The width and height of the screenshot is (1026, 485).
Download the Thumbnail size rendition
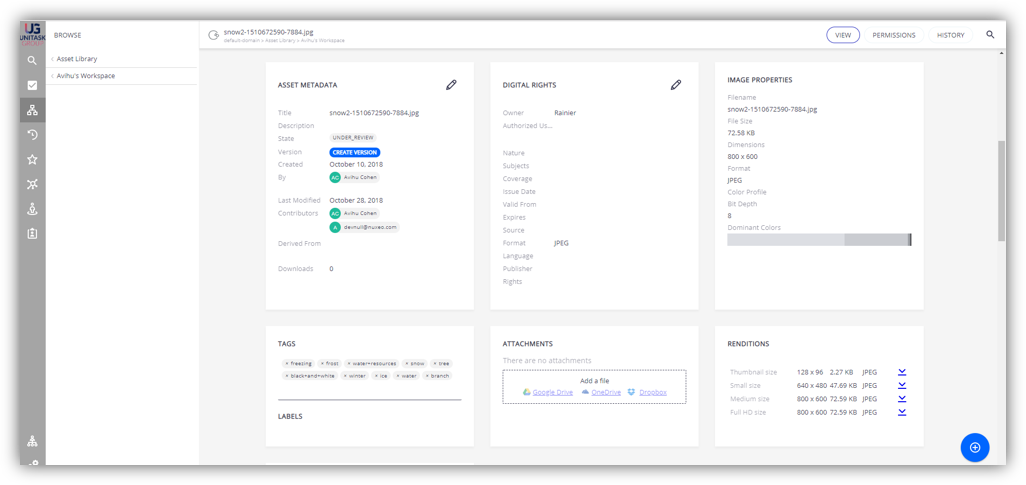click(x=902, y=372)
